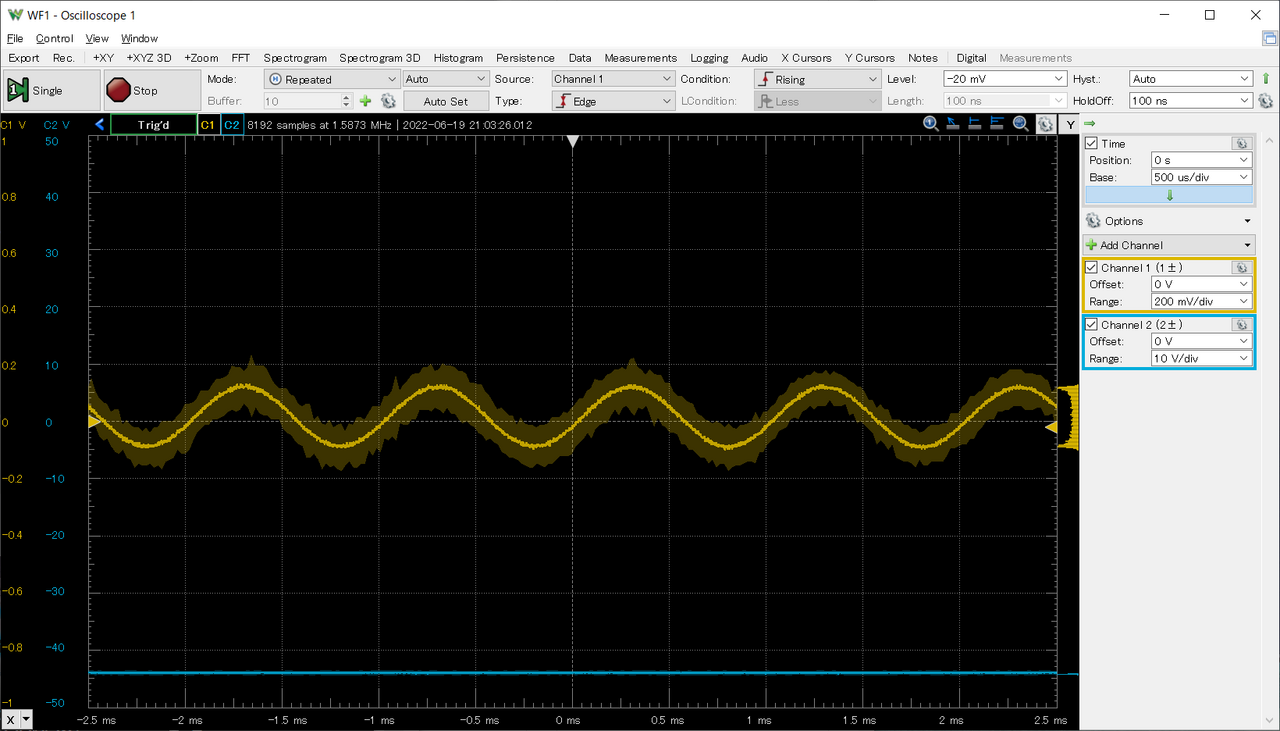Expand the trigger Source Channel 1 dropdown
Viewport: 1280px width, 731px height.
(x=613, y=79)
